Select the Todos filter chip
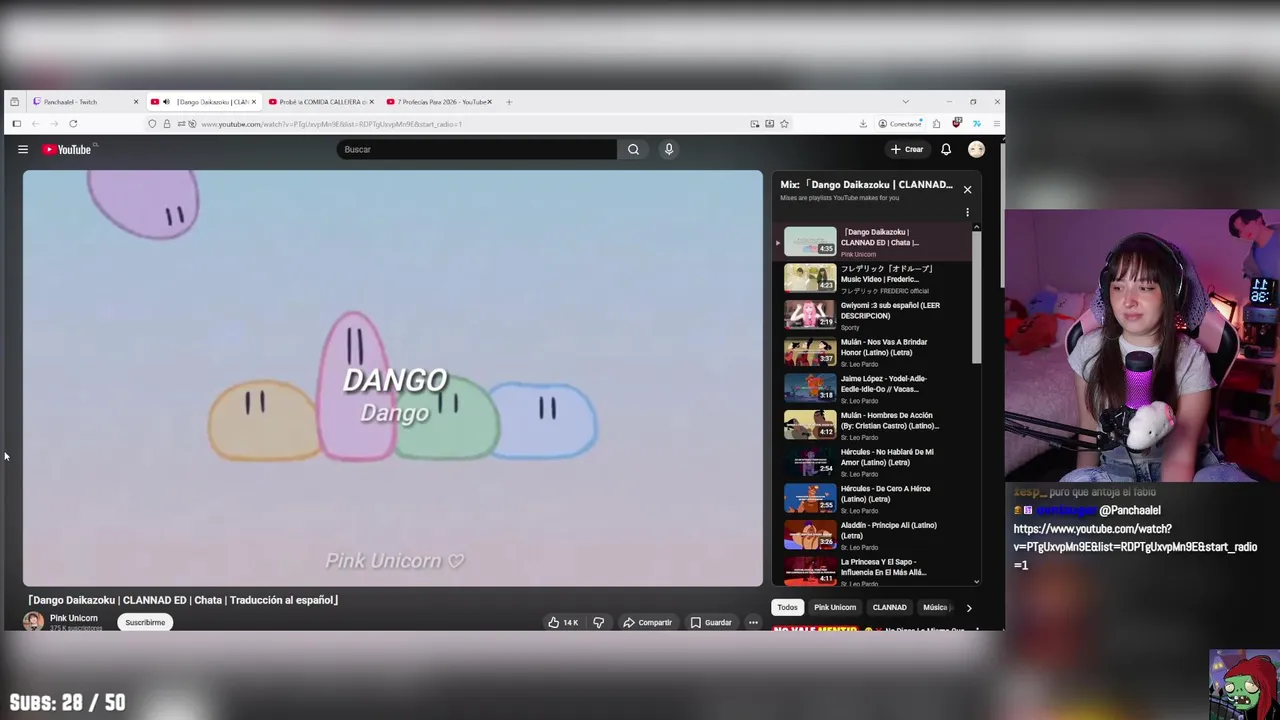 point(788,607)
